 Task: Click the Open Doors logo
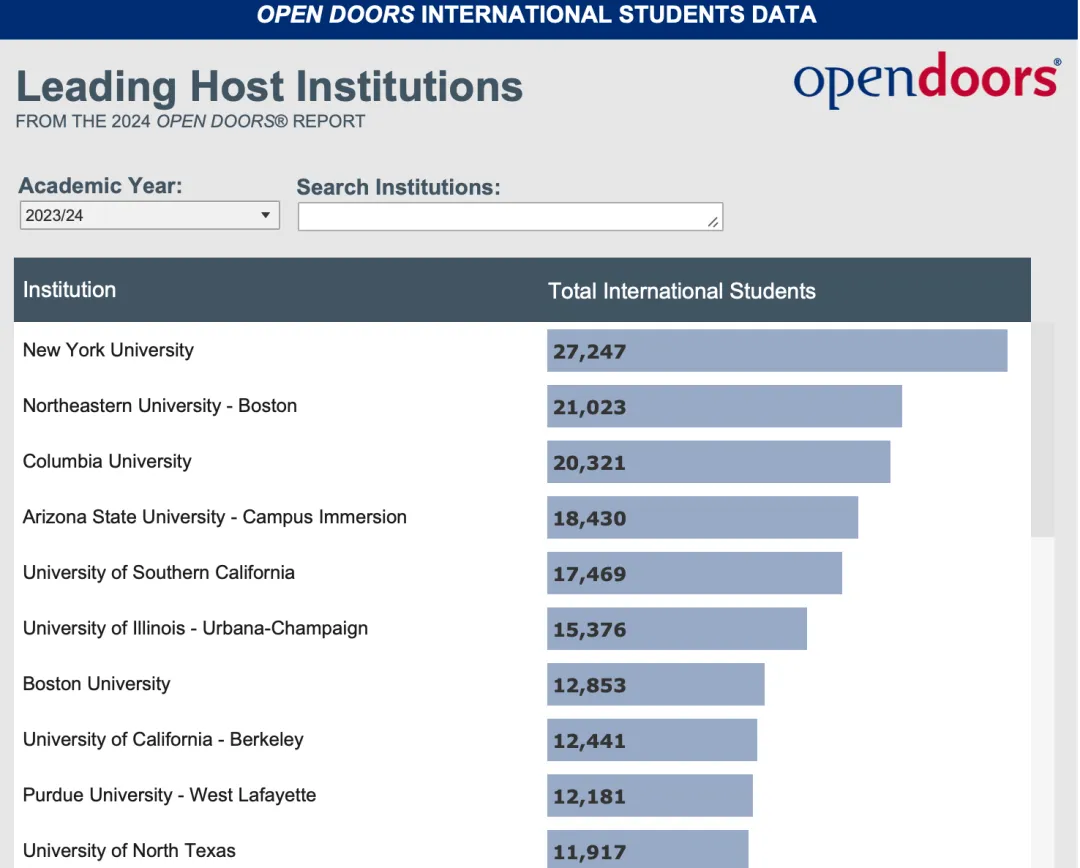click(926, 81)
